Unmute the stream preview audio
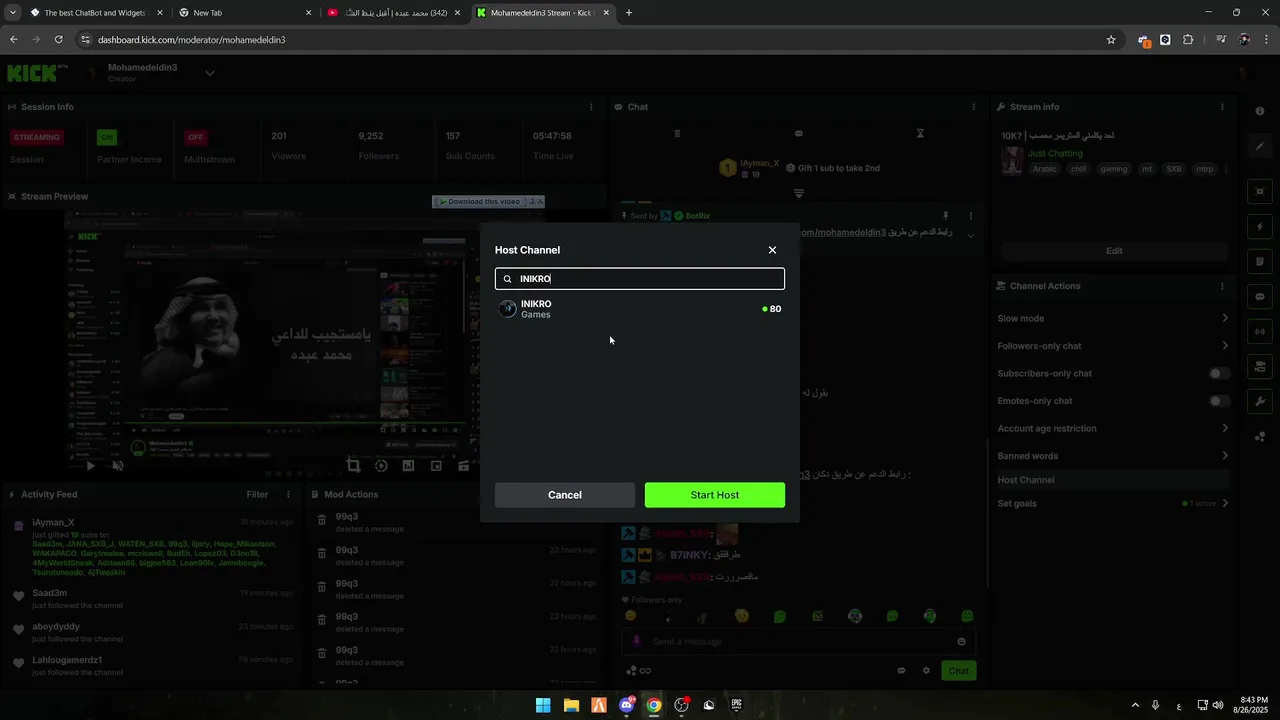1280x720 pixels. pyautogui.click(x=117, y=465)
